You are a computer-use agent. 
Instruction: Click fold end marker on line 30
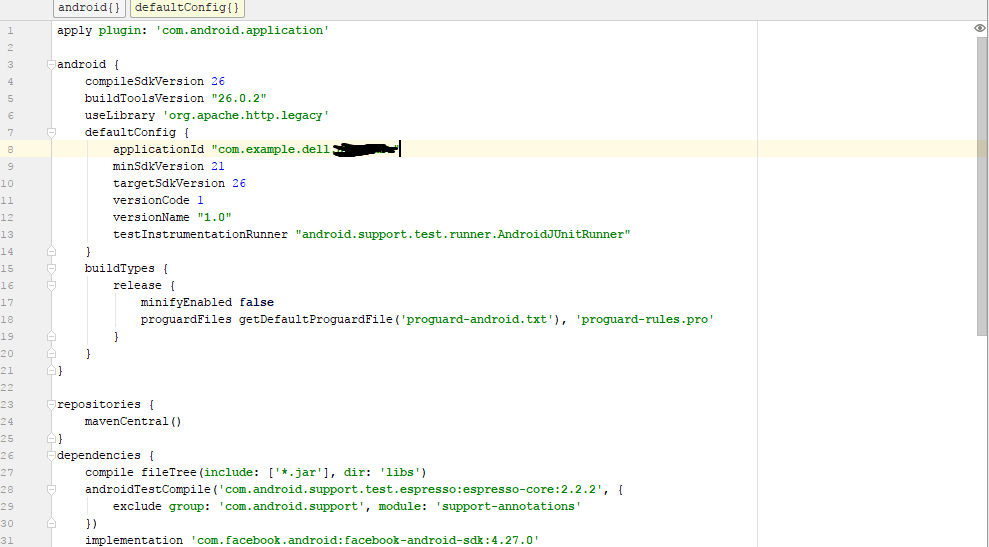coord(51,524)
